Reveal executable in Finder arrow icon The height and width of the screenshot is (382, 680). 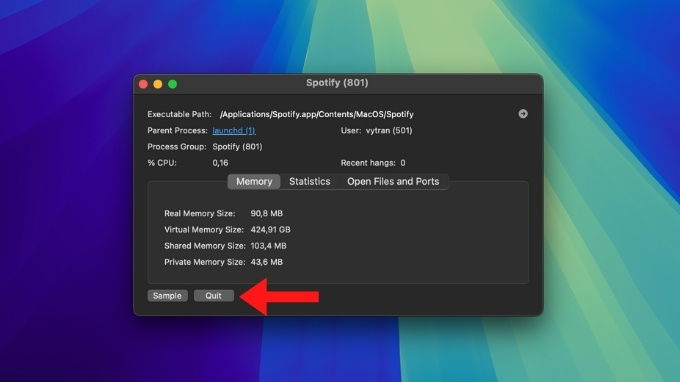[x=523, y=114]
